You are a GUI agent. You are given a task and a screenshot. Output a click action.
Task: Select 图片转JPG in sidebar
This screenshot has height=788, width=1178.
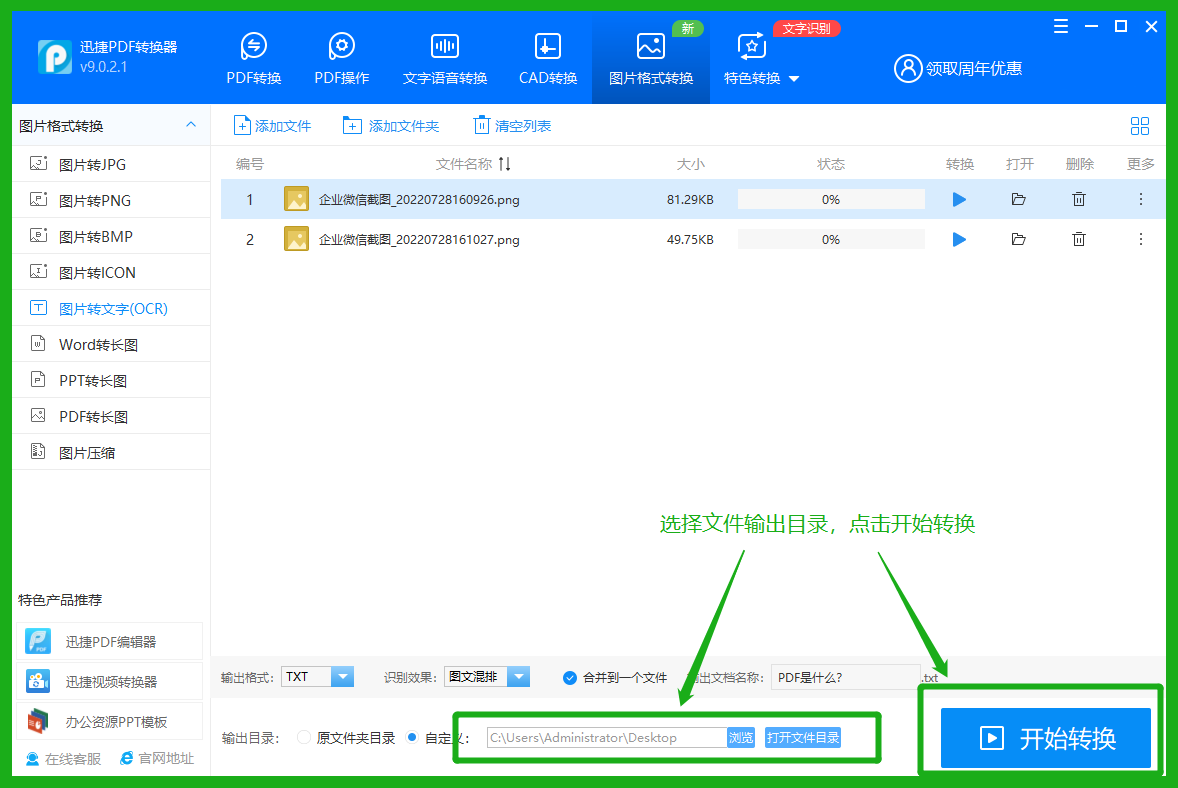pyautogui.click(x=111, y=165)
